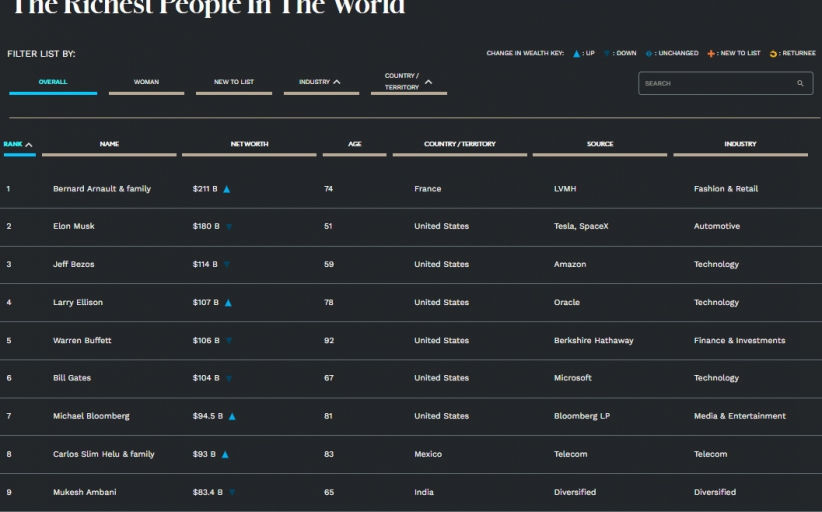Click the Automotive industry cell

tap(717, 226)
